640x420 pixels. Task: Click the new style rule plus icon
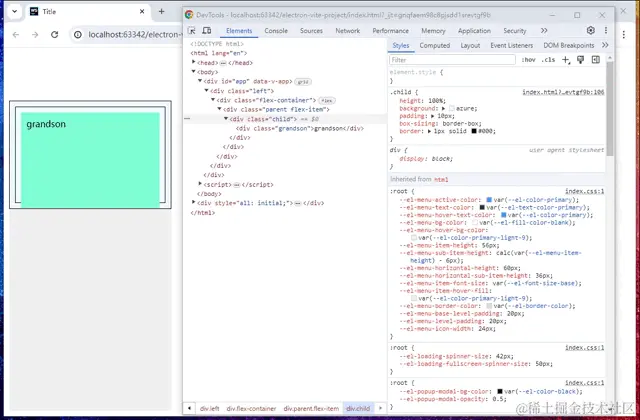pos(566,60)
